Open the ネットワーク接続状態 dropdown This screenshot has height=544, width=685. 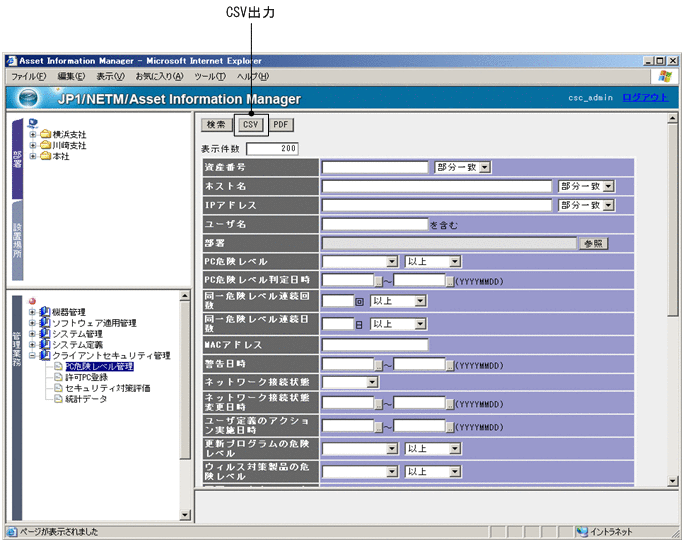pyautogui.click(x=372, y=381)
